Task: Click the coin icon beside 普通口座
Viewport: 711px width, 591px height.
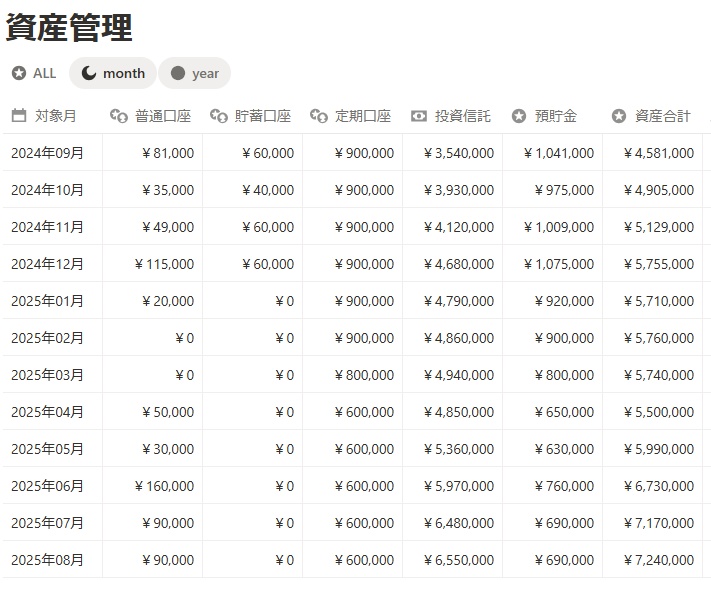Action: click(119, 116)
